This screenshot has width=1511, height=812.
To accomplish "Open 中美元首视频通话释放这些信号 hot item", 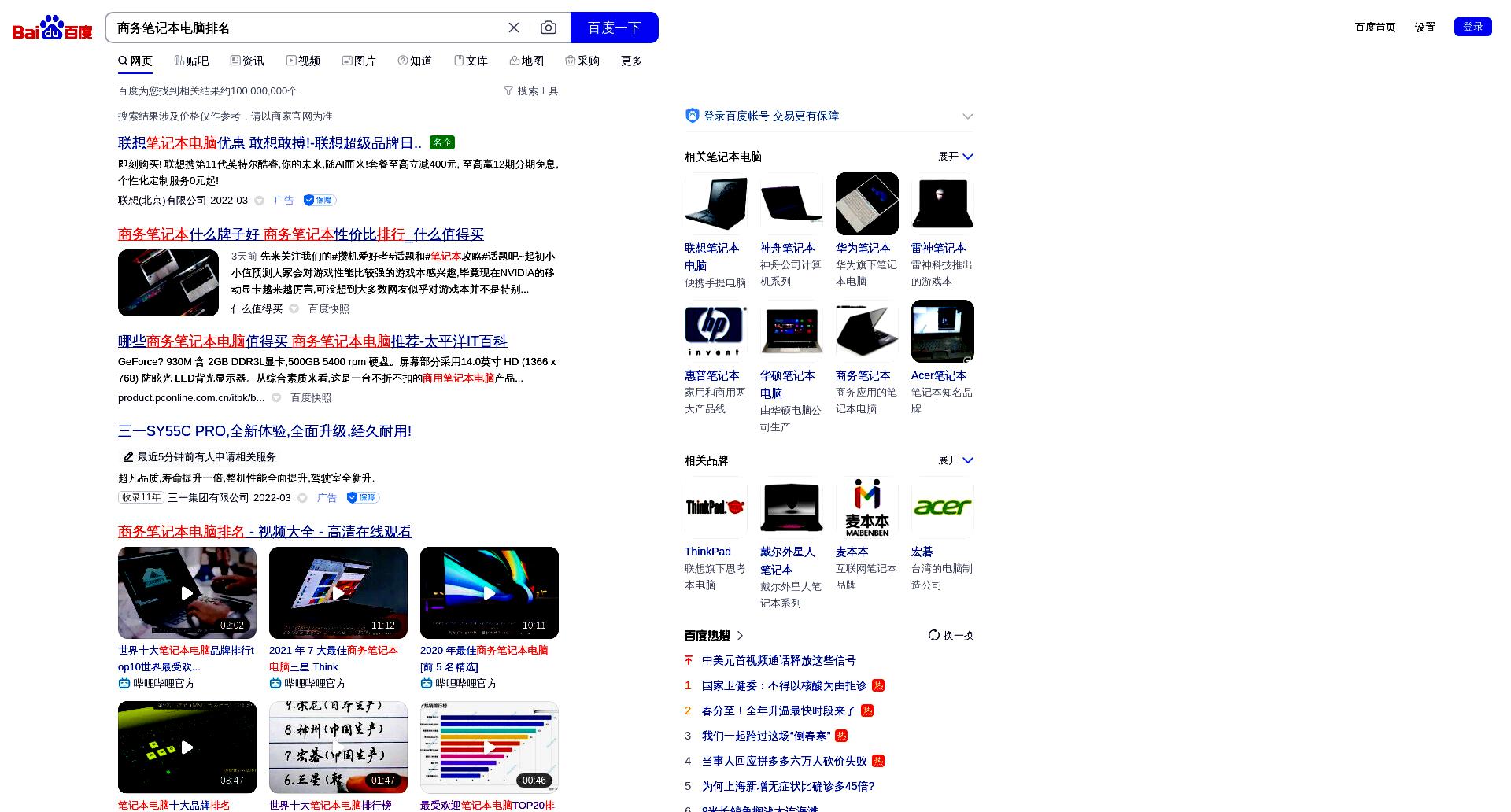I will tap(778, 661).
